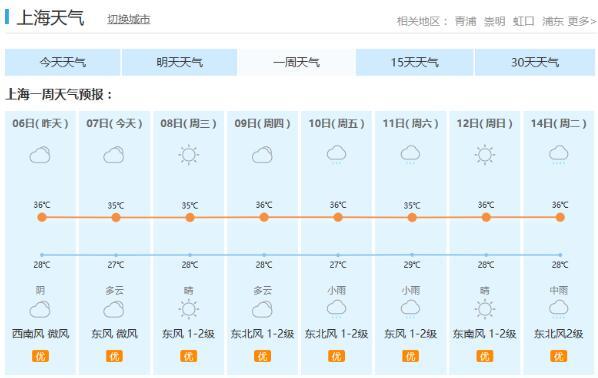Screen dimensions: 598x378
Task: Click the top rain icon for 14日
Action: [558, 154]
